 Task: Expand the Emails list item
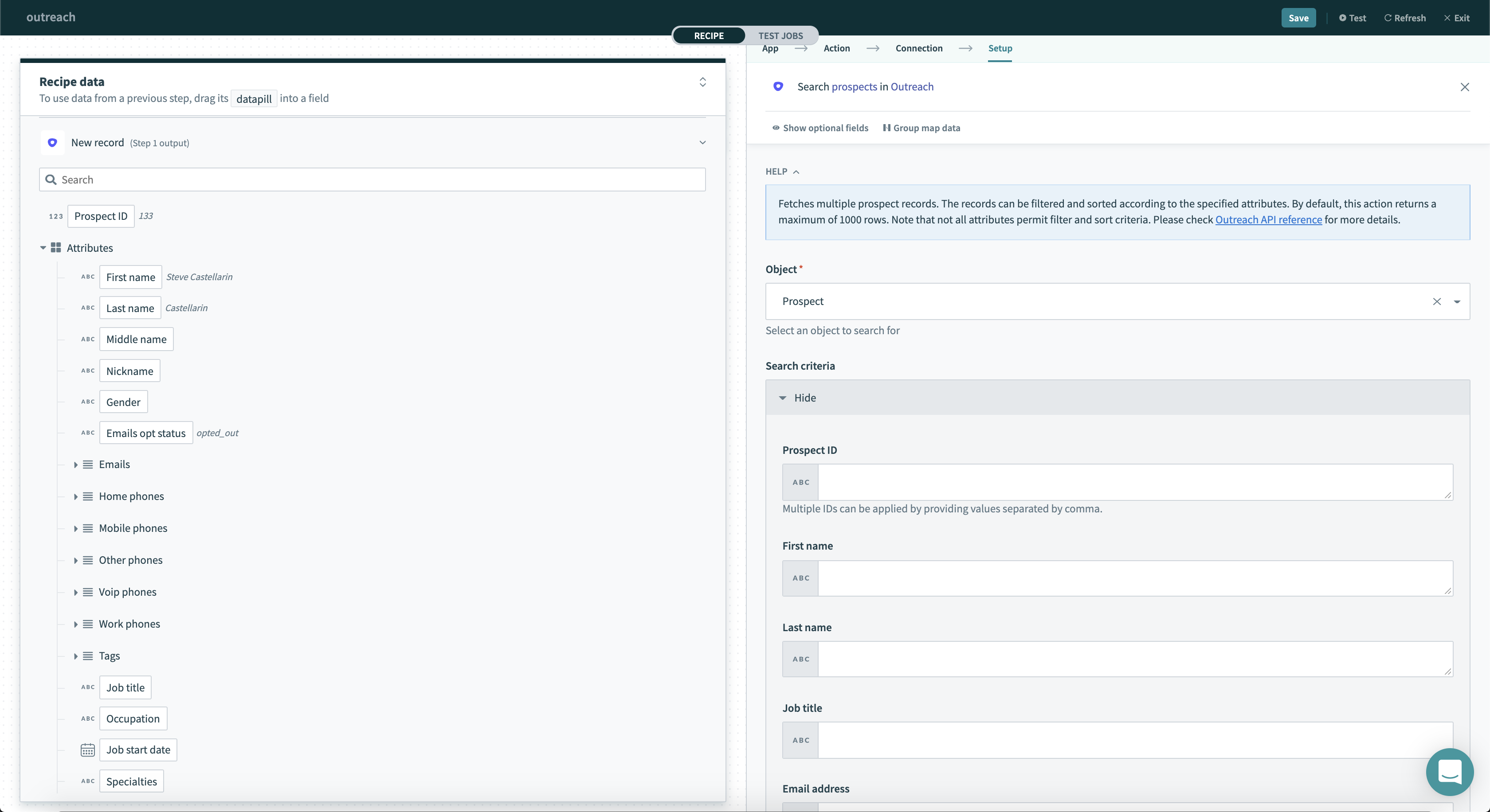click(76, 464)
